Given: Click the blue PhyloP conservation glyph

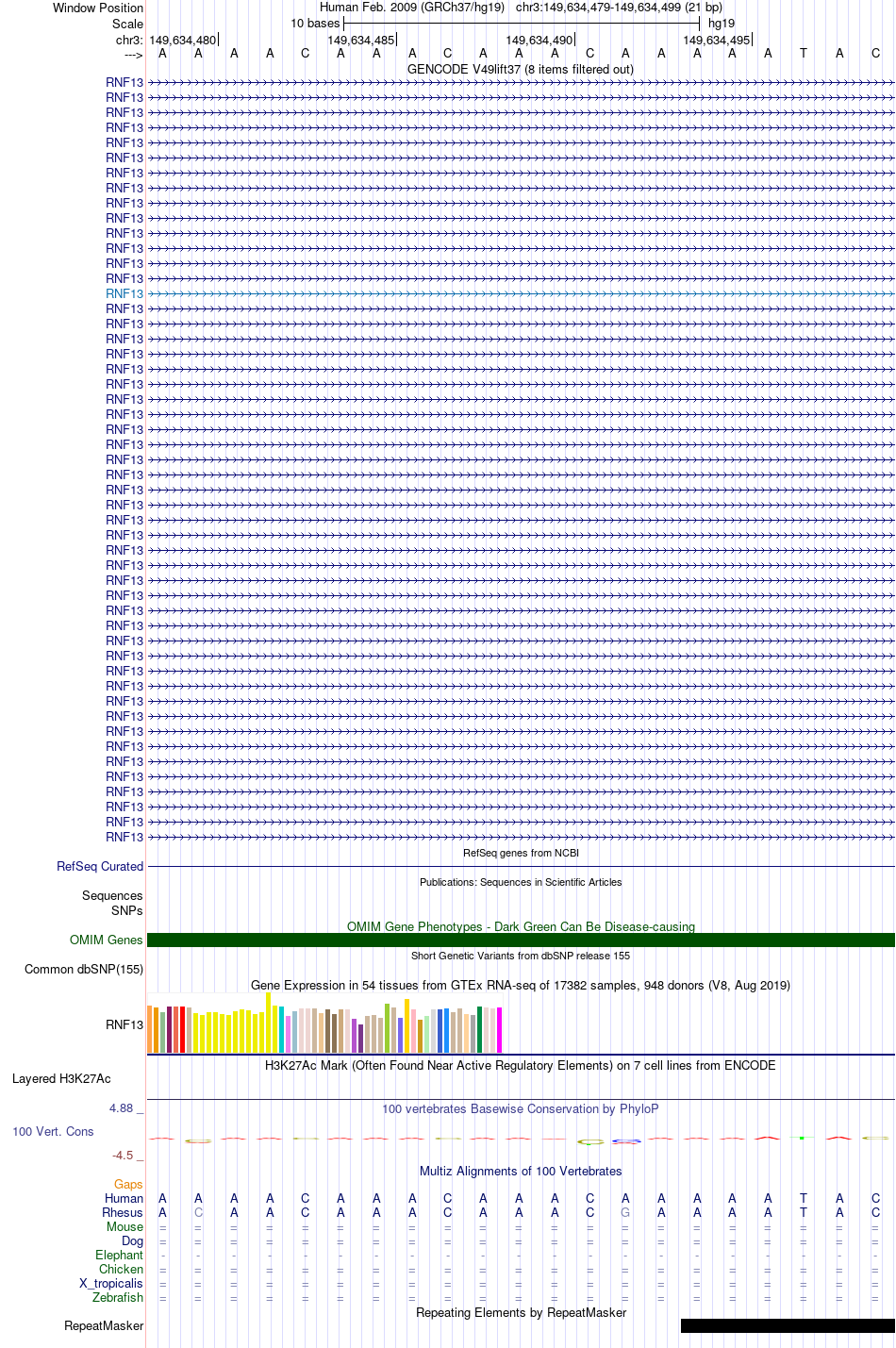Looking at the screenshot, I should (626, 1141).
